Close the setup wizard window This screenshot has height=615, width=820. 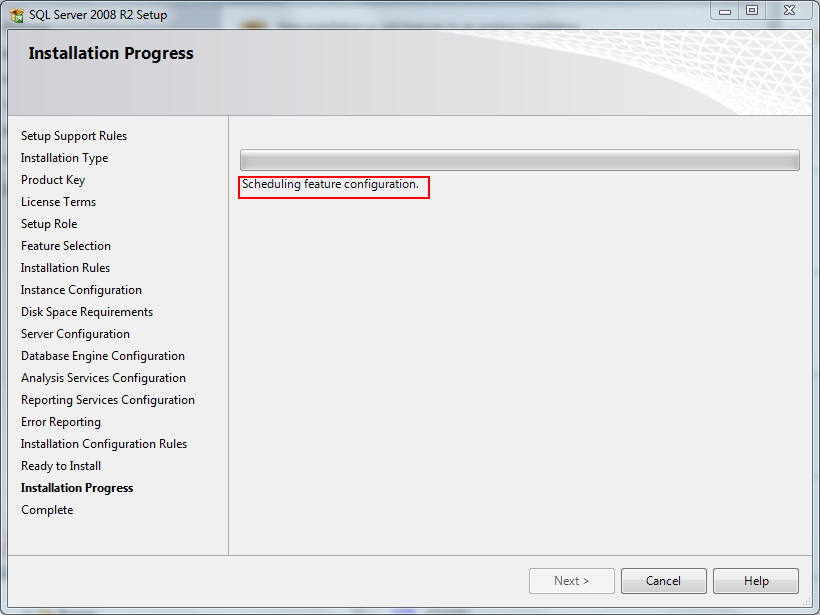point(789,11)
